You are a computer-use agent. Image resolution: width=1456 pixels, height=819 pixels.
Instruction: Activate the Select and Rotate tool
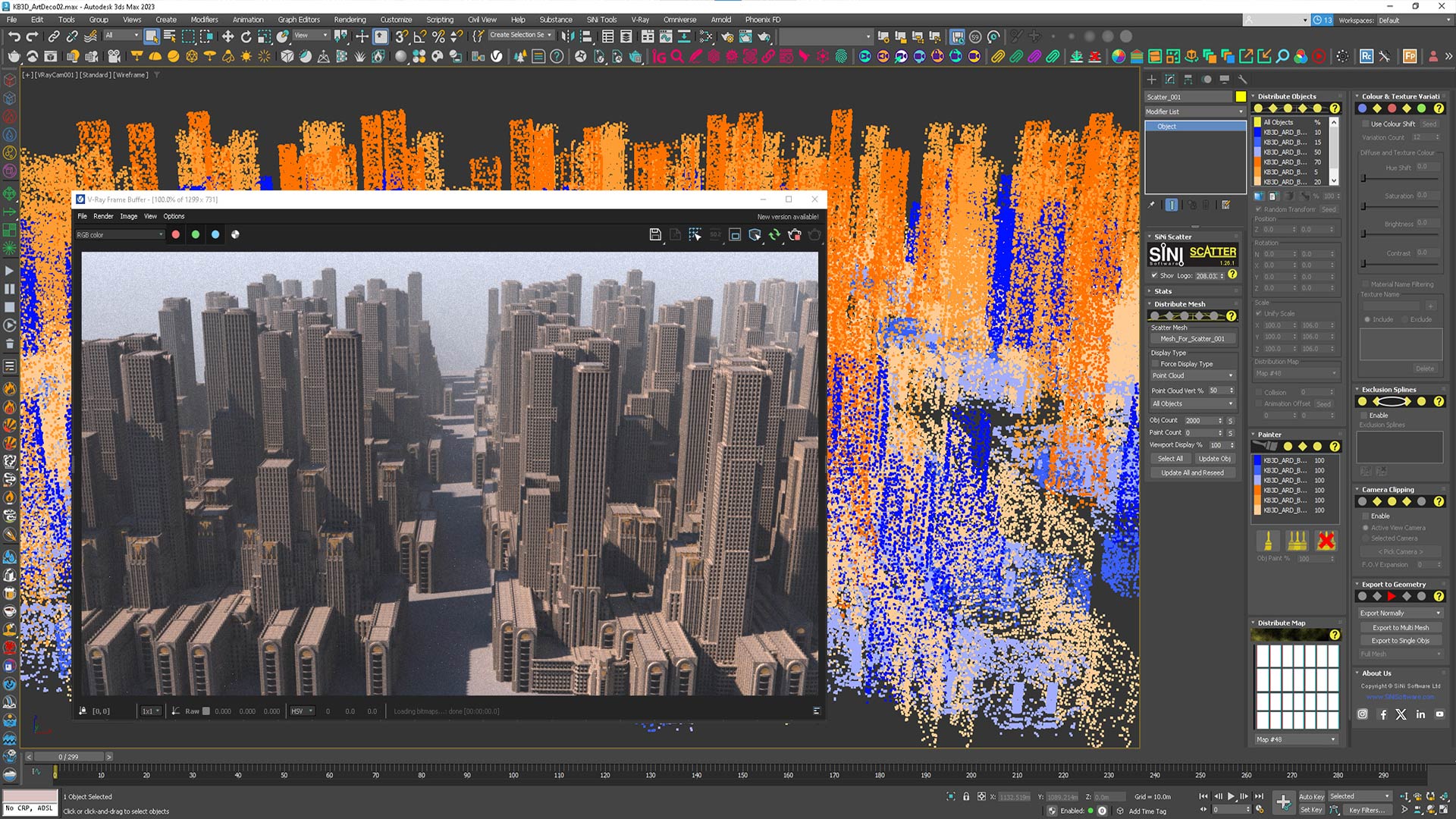coord(246,36)
